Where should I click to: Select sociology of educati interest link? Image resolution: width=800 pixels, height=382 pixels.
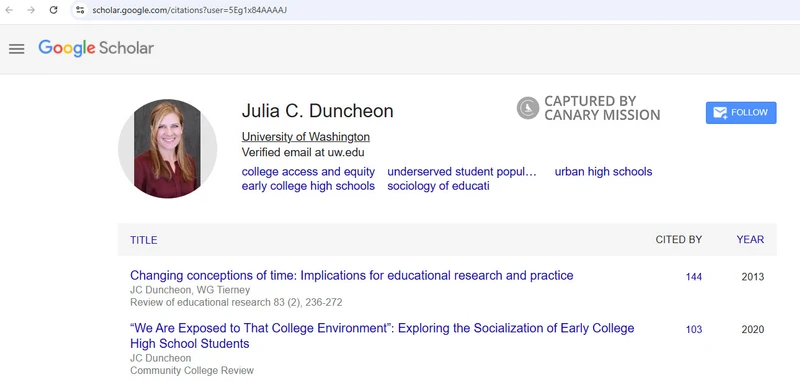click(438, 186)
